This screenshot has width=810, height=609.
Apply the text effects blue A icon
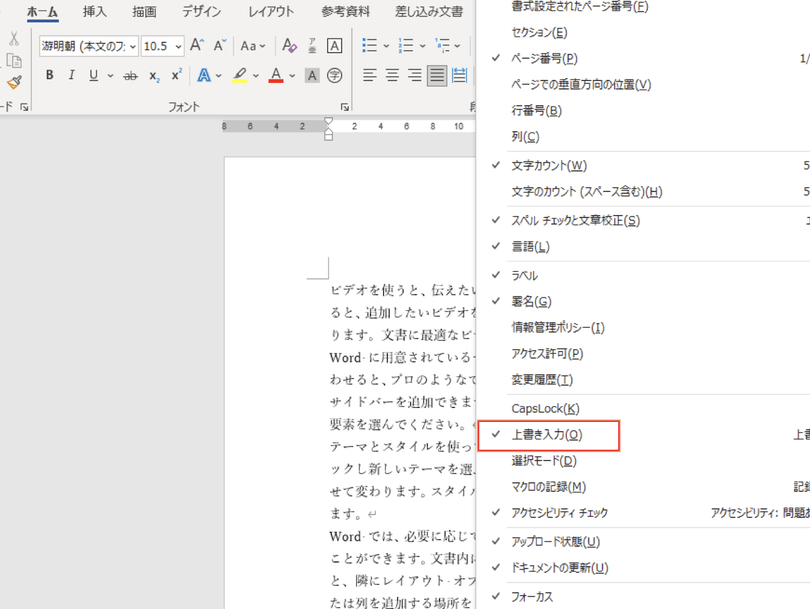(204, 76)
